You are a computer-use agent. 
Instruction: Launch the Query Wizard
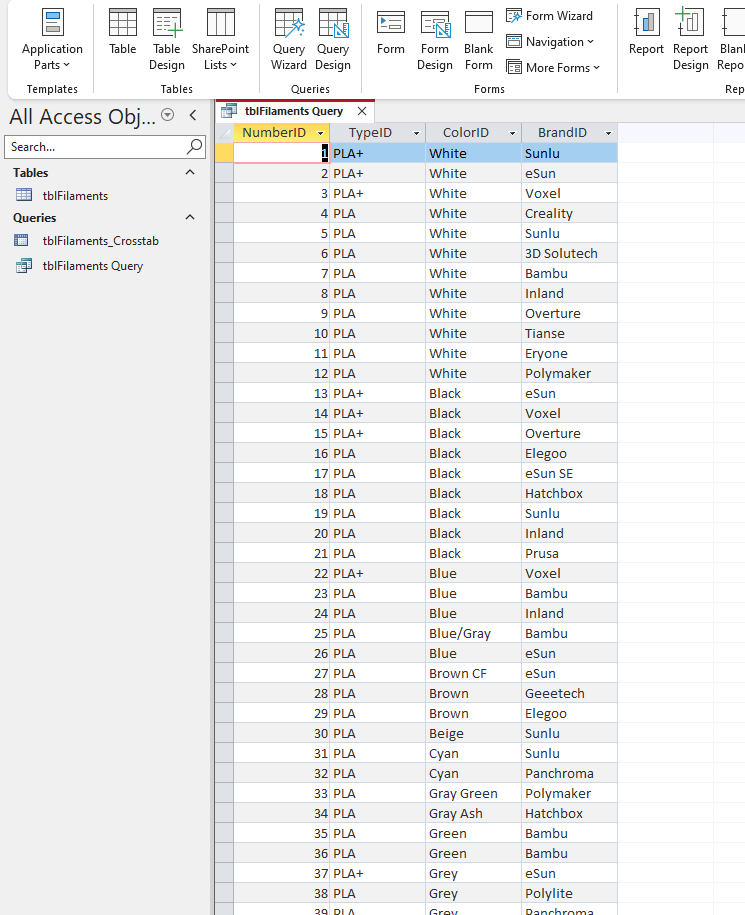click(x=289, y=40)
